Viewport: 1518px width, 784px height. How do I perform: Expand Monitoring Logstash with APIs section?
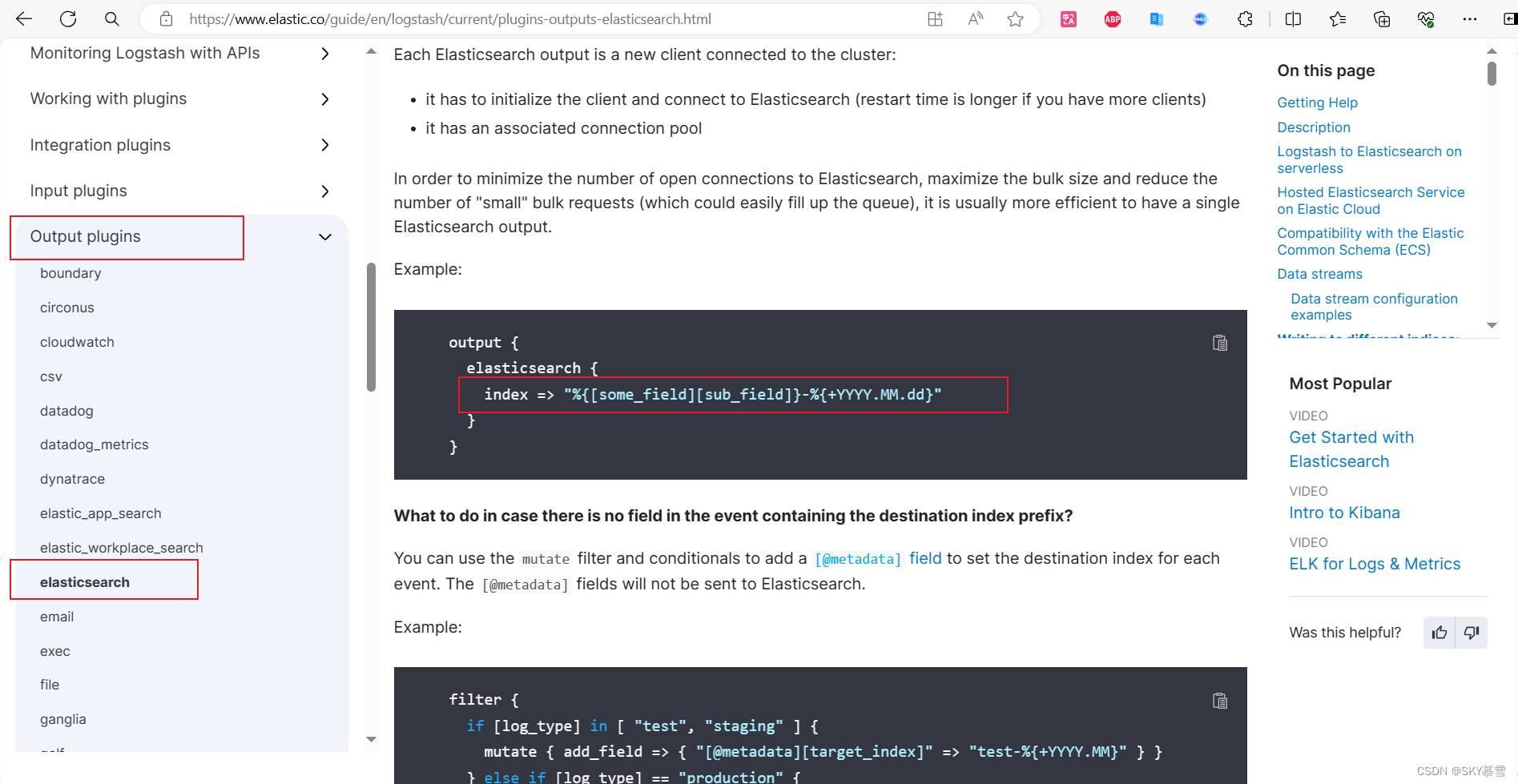pyautogui.click(x=324, y=54)
